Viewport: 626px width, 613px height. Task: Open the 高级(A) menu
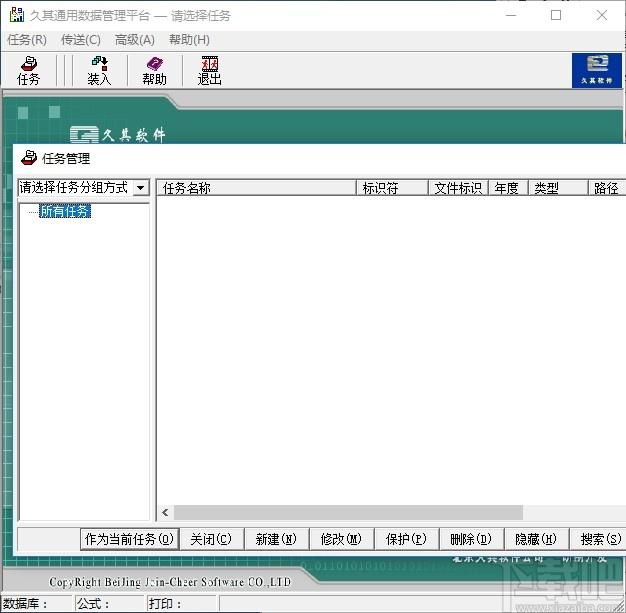pos(135,40)
